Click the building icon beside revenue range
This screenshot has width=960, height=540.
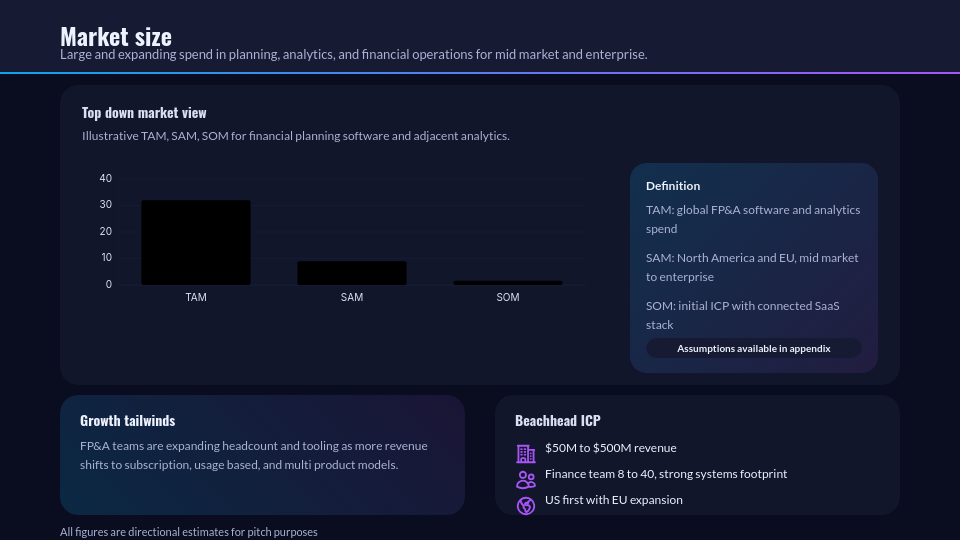[x=526, y=454]
